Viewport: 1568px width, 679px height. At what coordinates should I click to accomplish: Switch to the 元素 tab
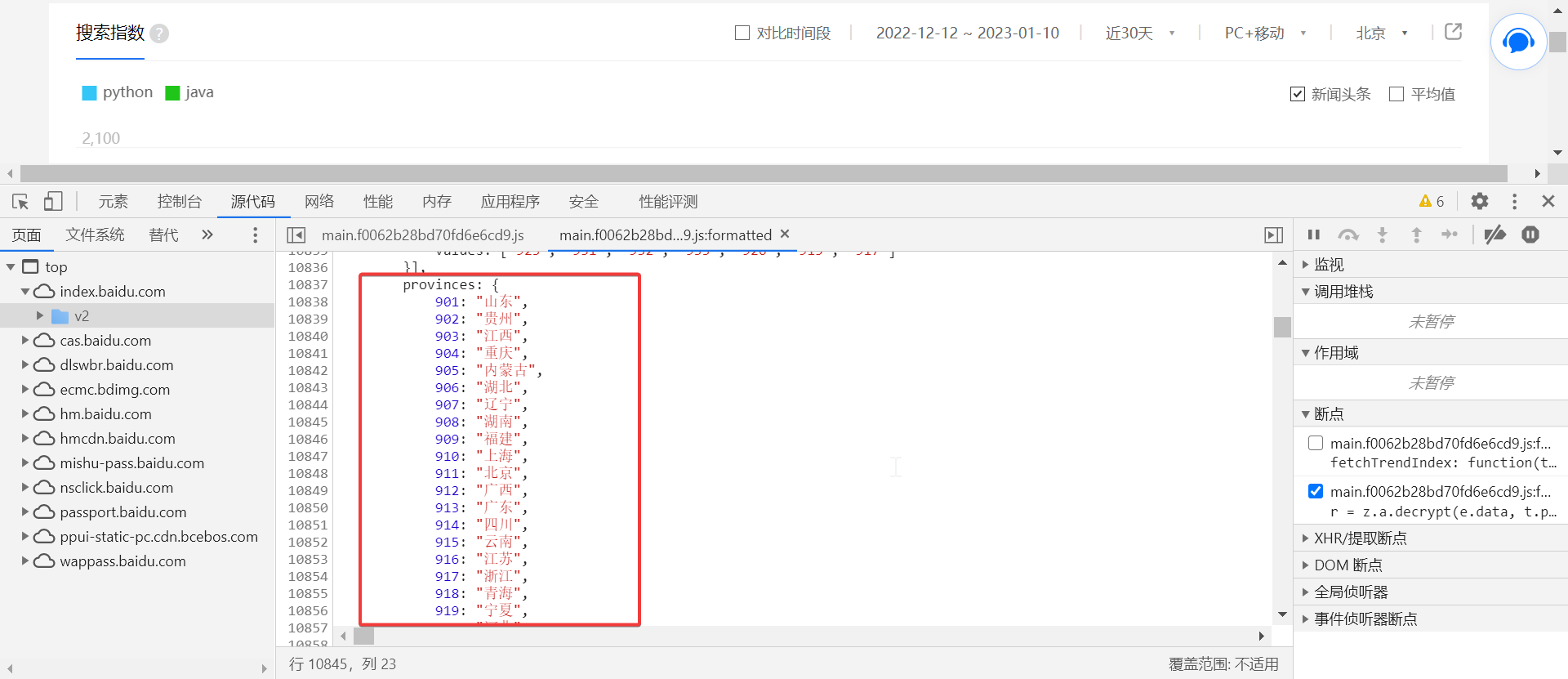[114, 202]
